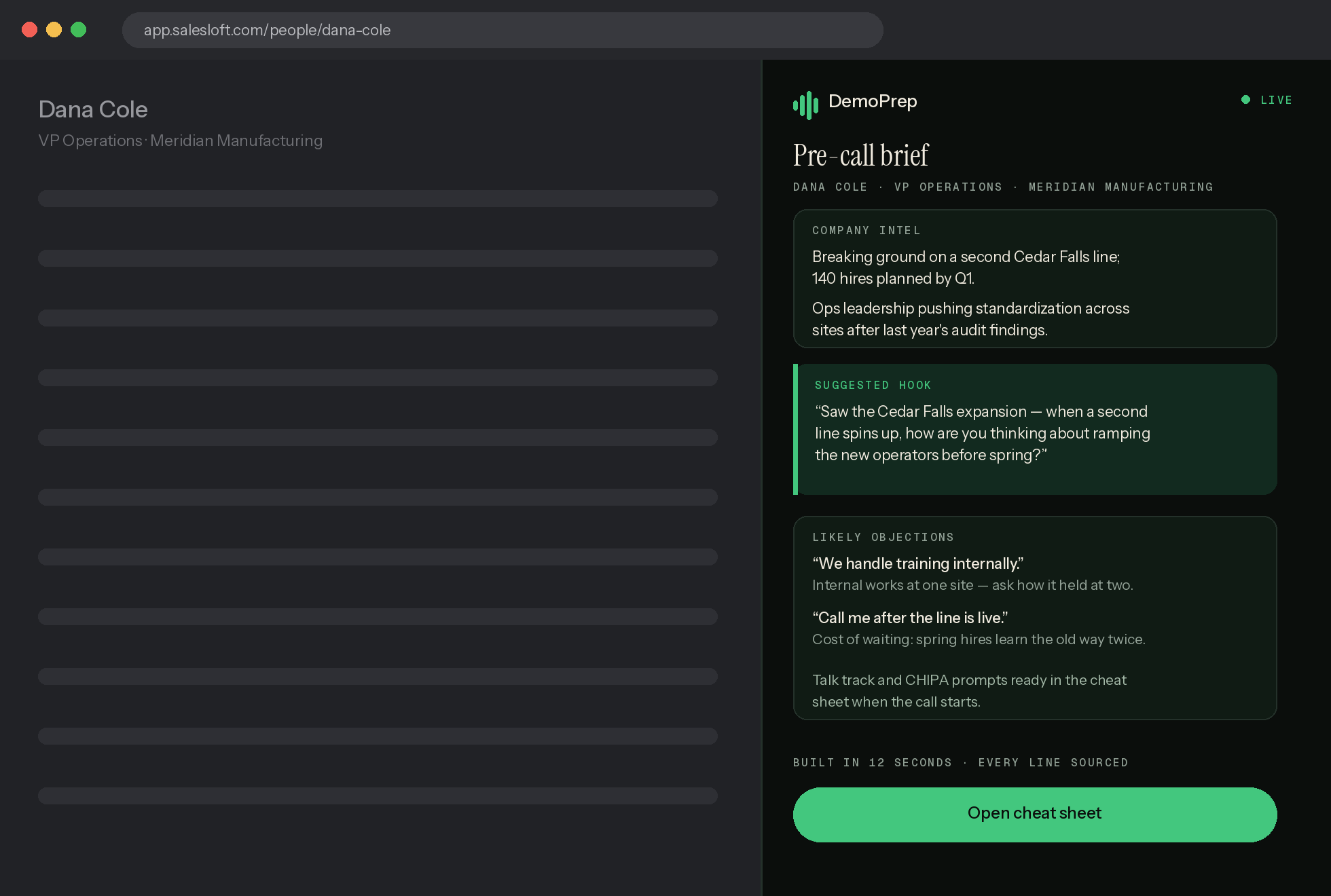
Task: Click the LIKELY OBJECTIONS section label
Action: point(883,538)
